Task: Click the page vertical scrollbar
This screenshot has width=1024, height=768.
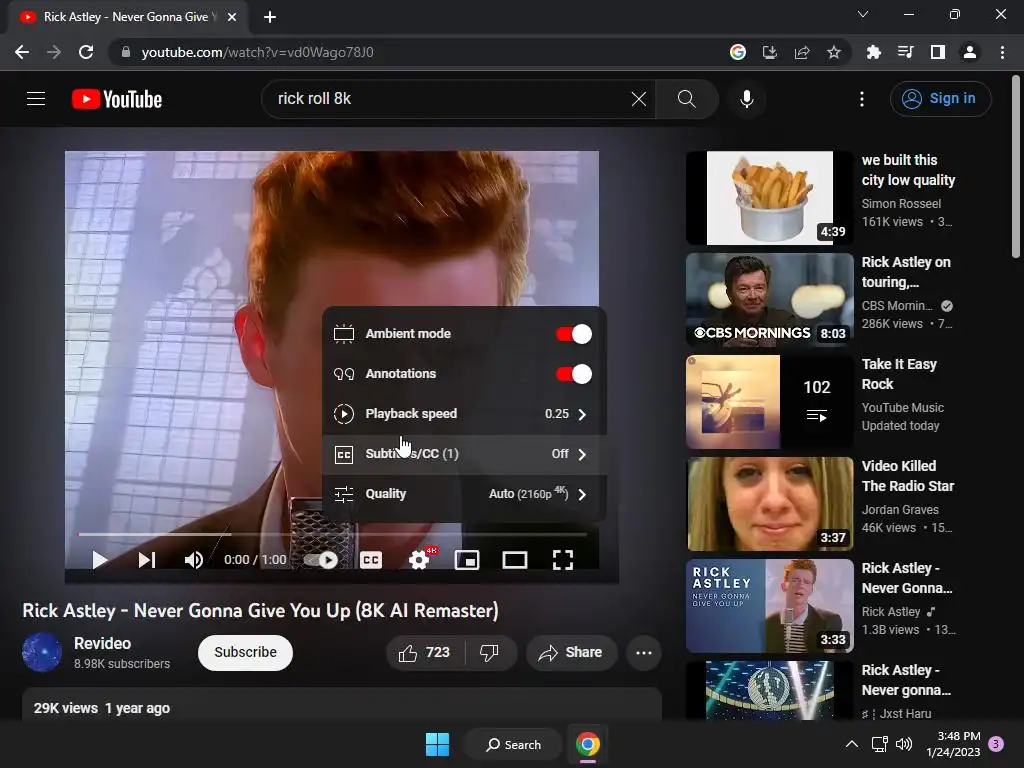Action: click(1016, 167)
